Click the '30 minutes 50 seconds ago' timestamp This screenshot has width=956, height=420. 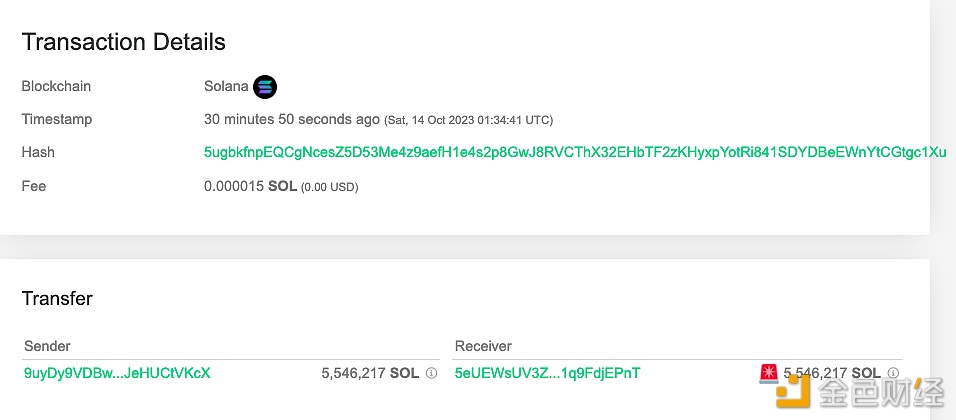point(291,119)
